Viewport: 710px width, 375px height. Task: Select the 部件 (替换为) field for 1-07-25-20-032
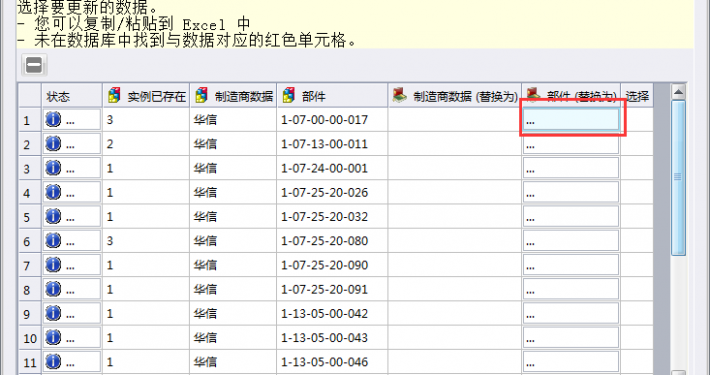(x=571, y=216)
